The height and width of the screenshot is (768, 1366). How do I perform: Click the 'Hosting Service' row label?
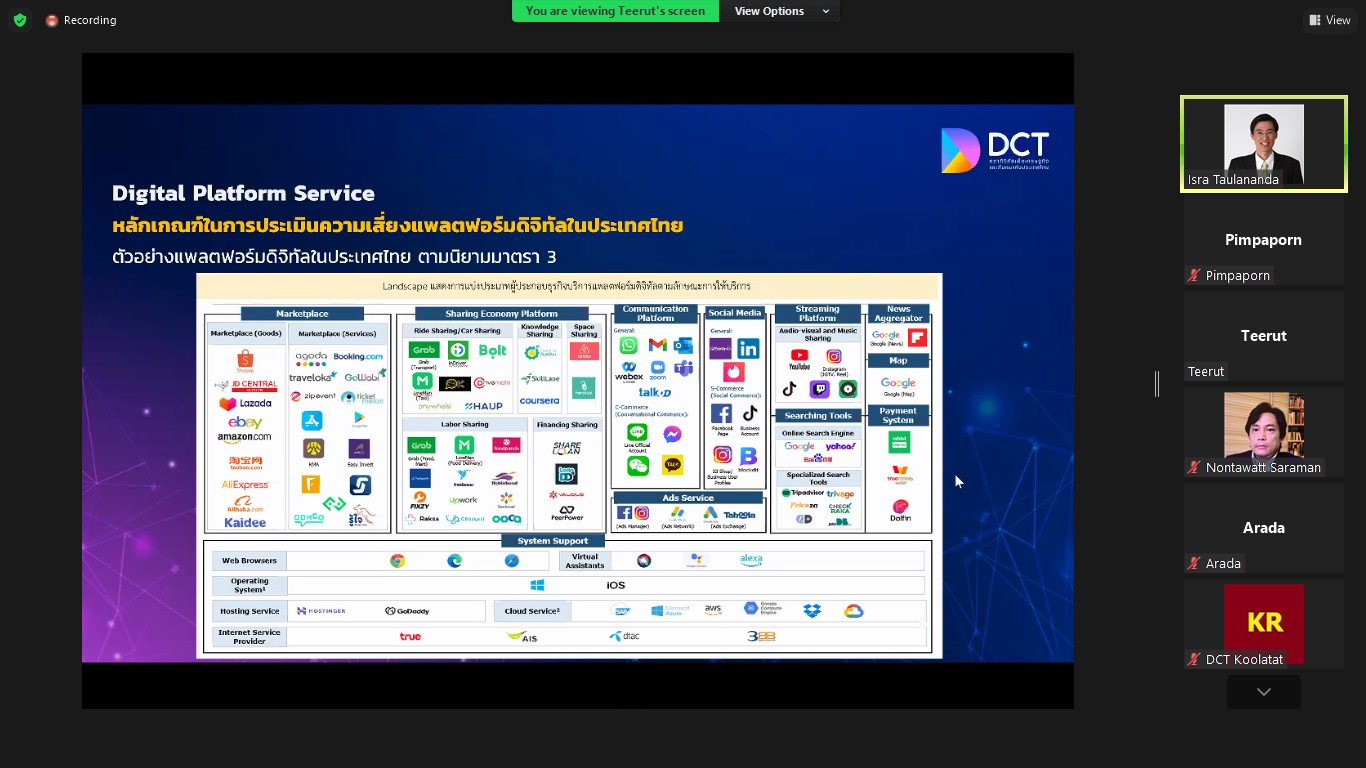pos(249,611)
